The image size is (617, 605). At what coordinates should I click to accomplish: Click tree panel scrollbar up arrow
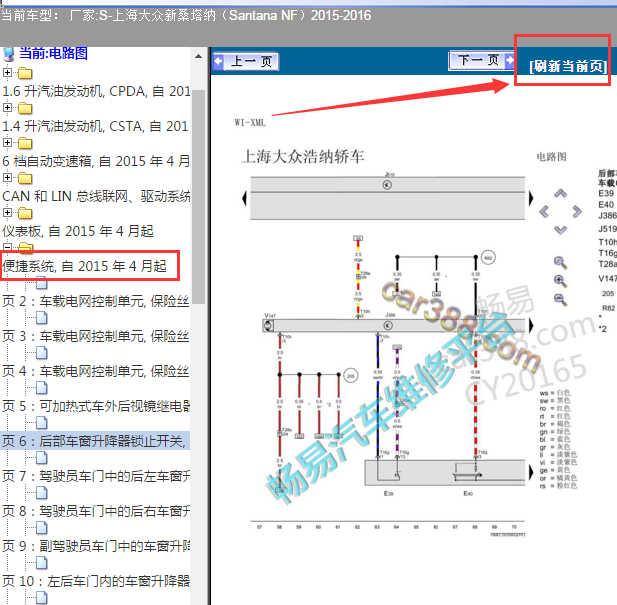pos(199,56)
